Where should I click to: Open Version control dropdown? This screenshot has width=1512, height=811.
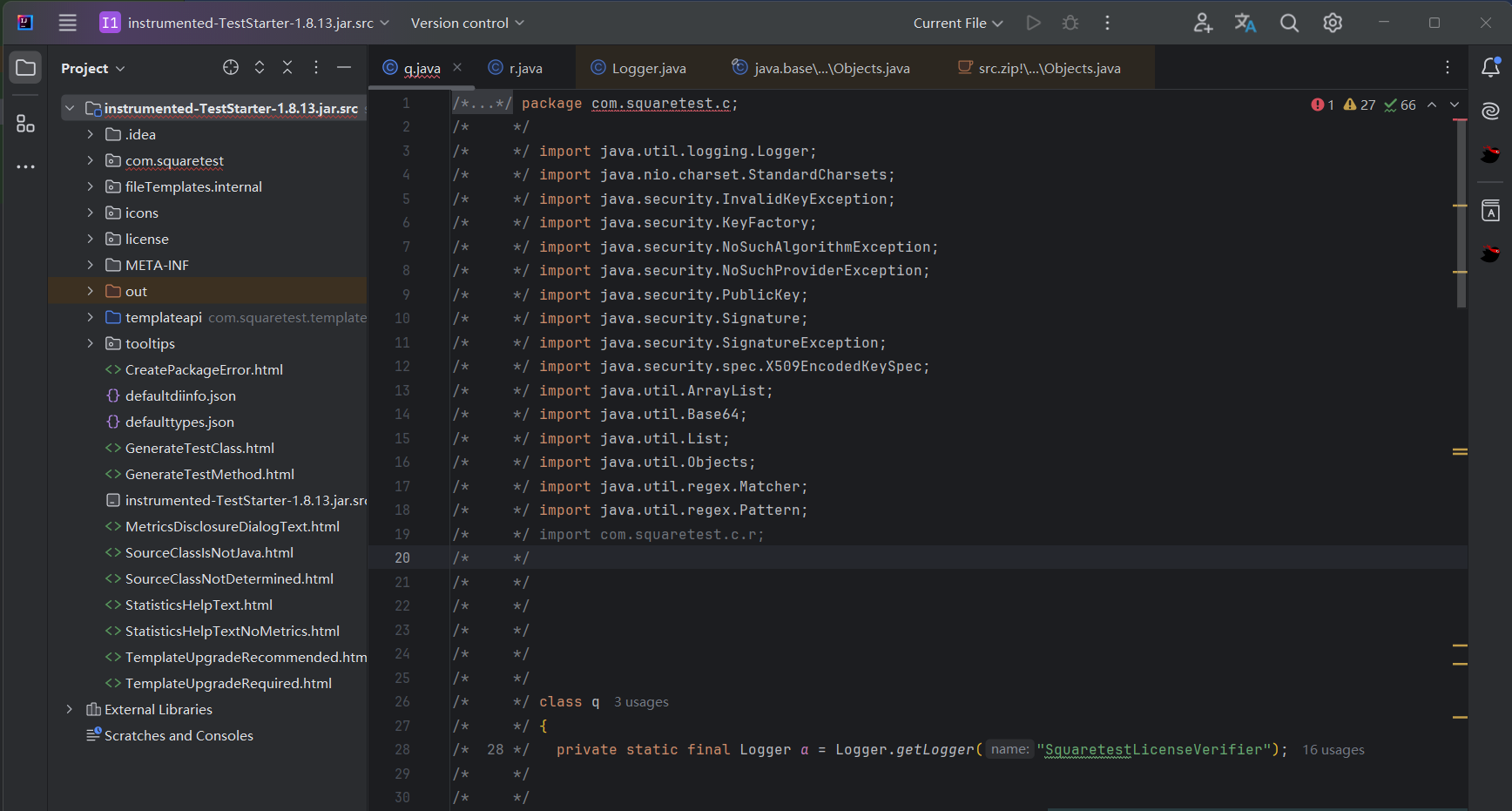tap(468, 23)
